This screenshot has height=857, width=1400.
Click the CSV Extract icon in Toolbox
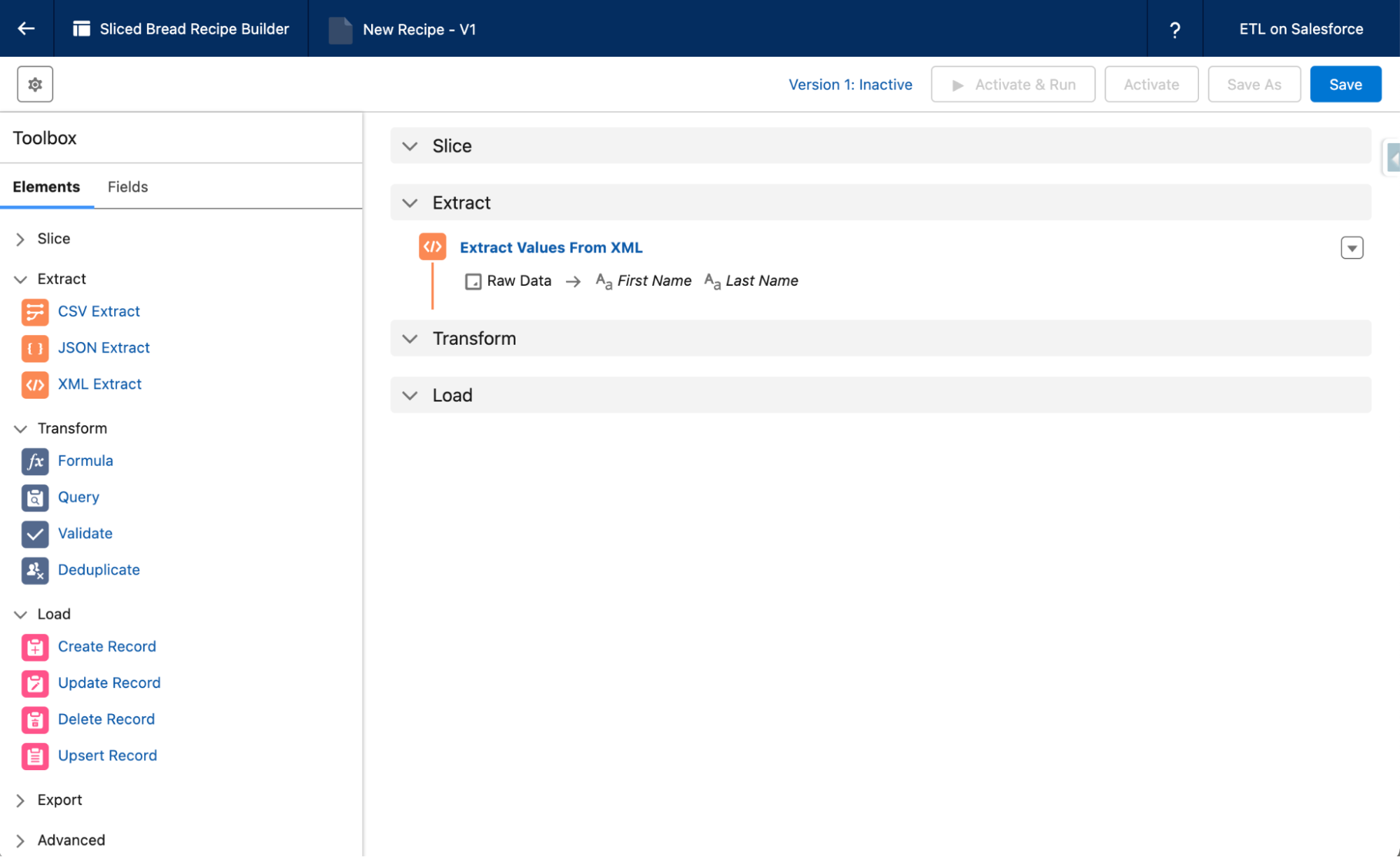[34, 312]
